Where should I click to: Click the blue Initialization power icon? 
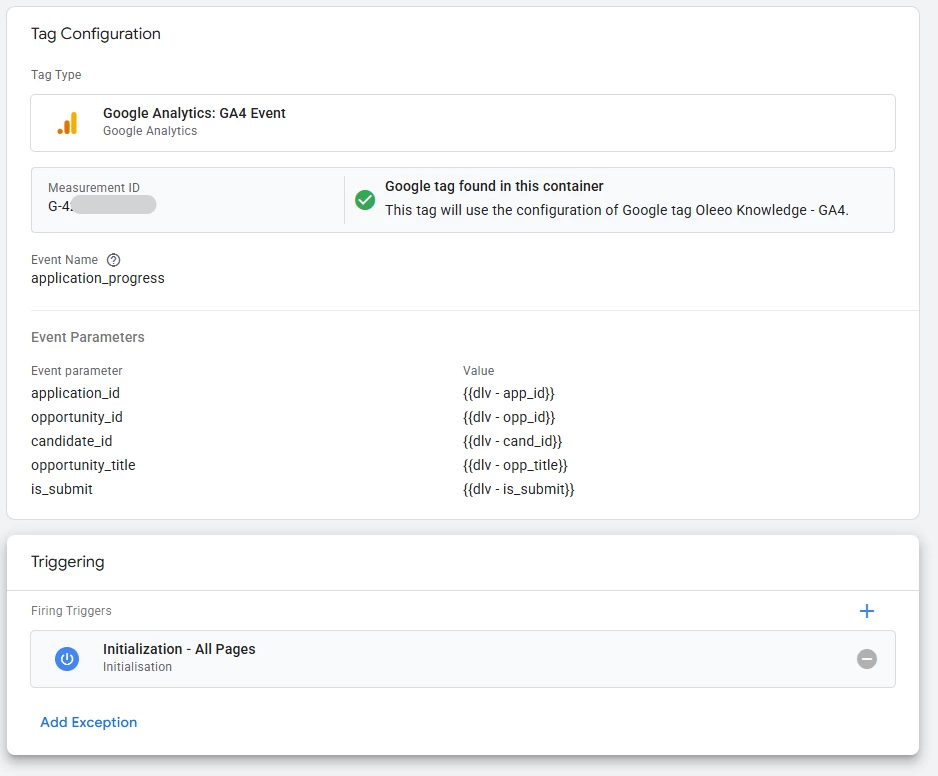coord(67,659)
